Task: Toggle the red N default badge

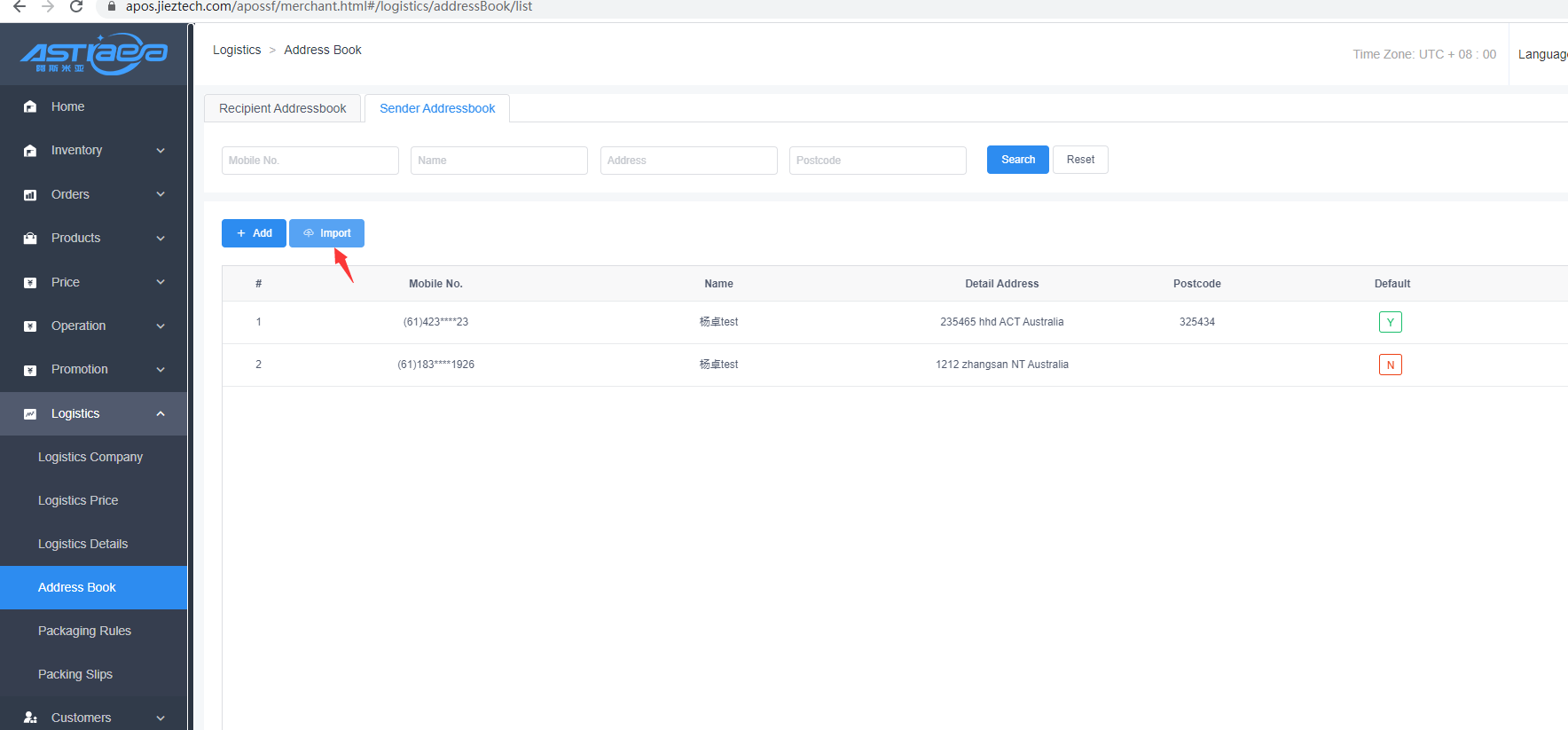Action: pyautogui.click(x=1390, y=365)
